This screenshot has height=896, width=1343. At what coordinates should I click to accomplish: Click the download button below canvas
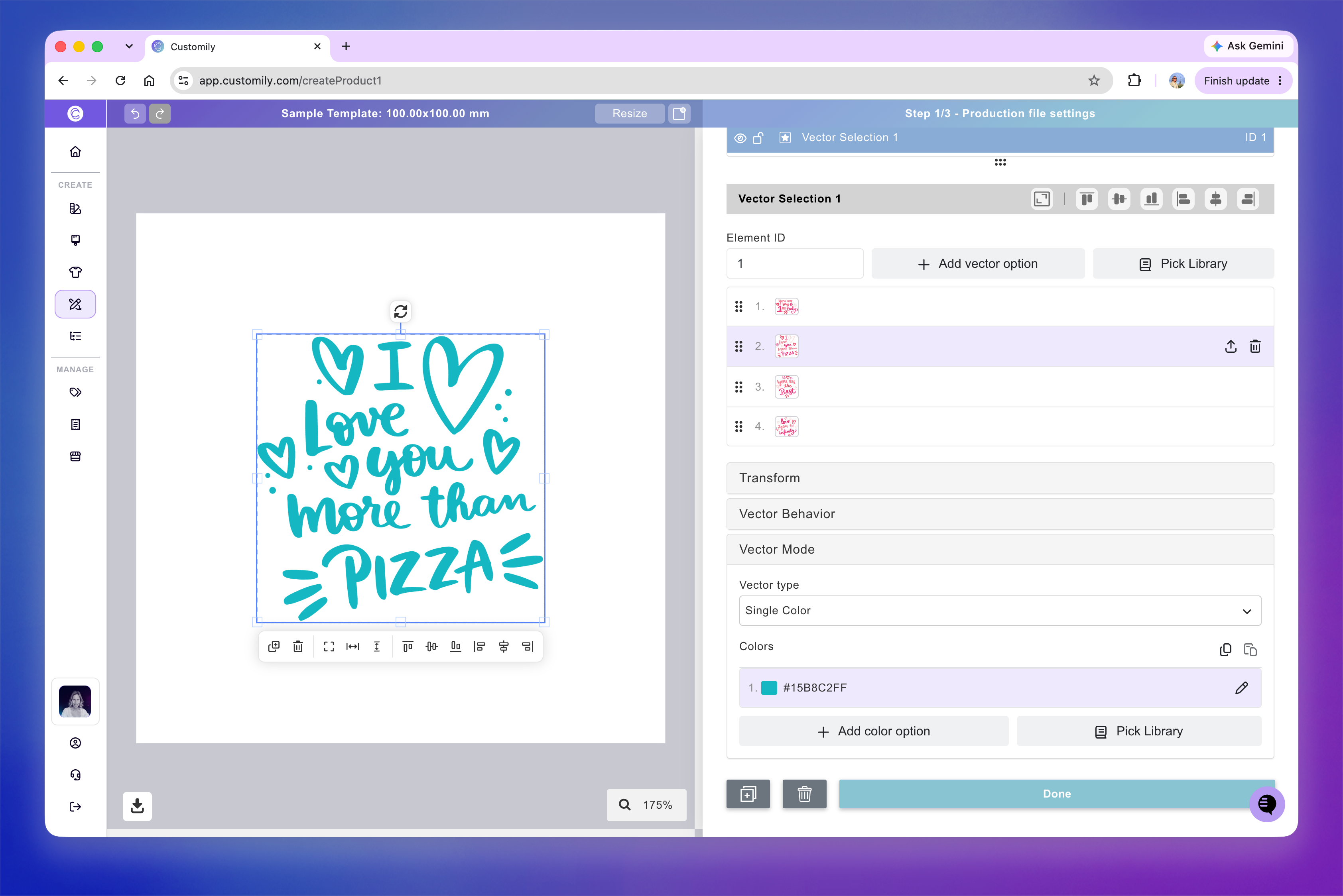click(x=137, y=806)
